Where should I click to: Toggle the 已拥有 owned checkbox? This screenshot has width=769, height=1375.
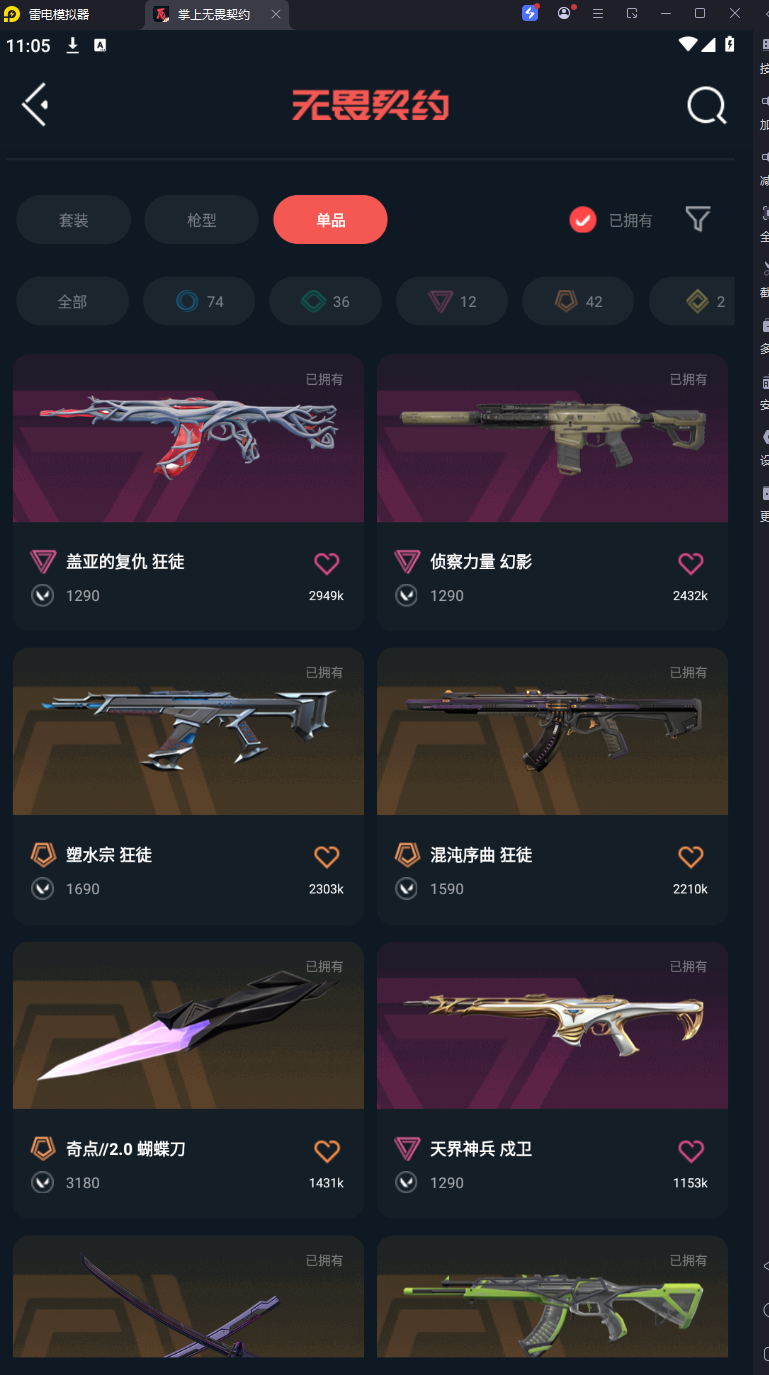pyautogui.click(x=583, y=220)
